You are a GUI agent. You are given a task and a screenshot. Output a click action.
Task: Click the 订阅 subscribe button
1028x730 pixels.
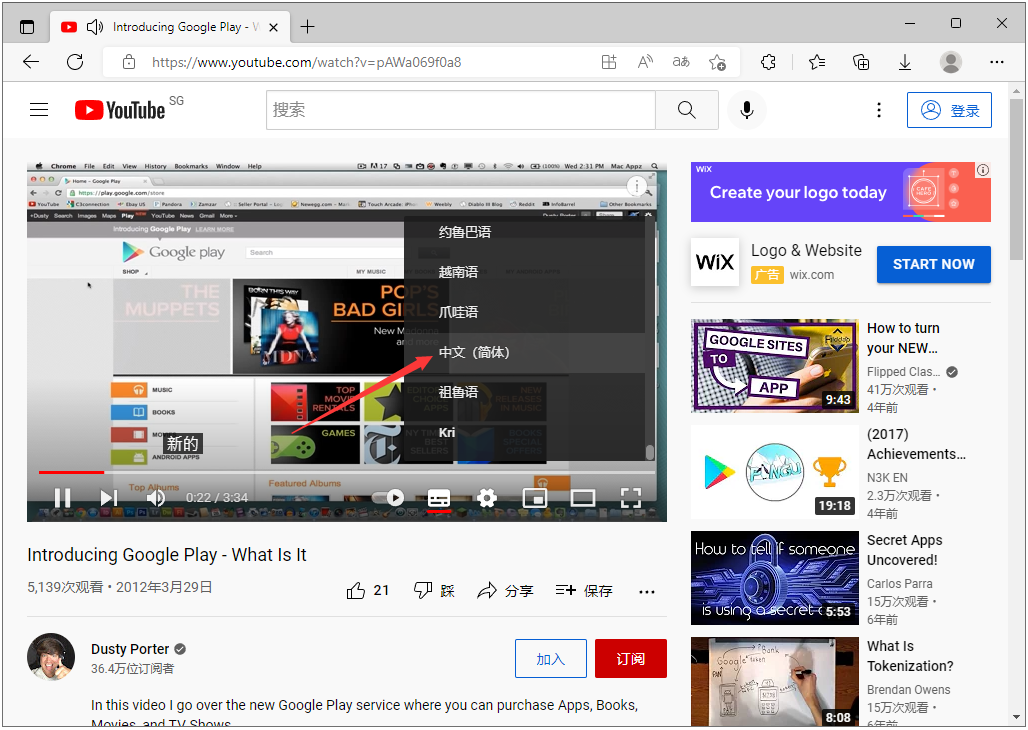click(x=631, y=659)
